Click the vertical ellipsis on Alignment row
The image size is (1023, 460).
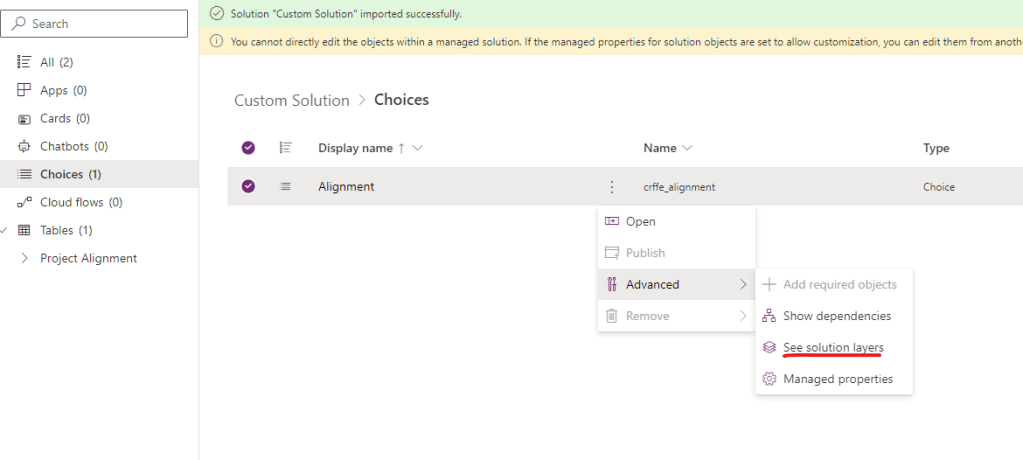point(611,186)
